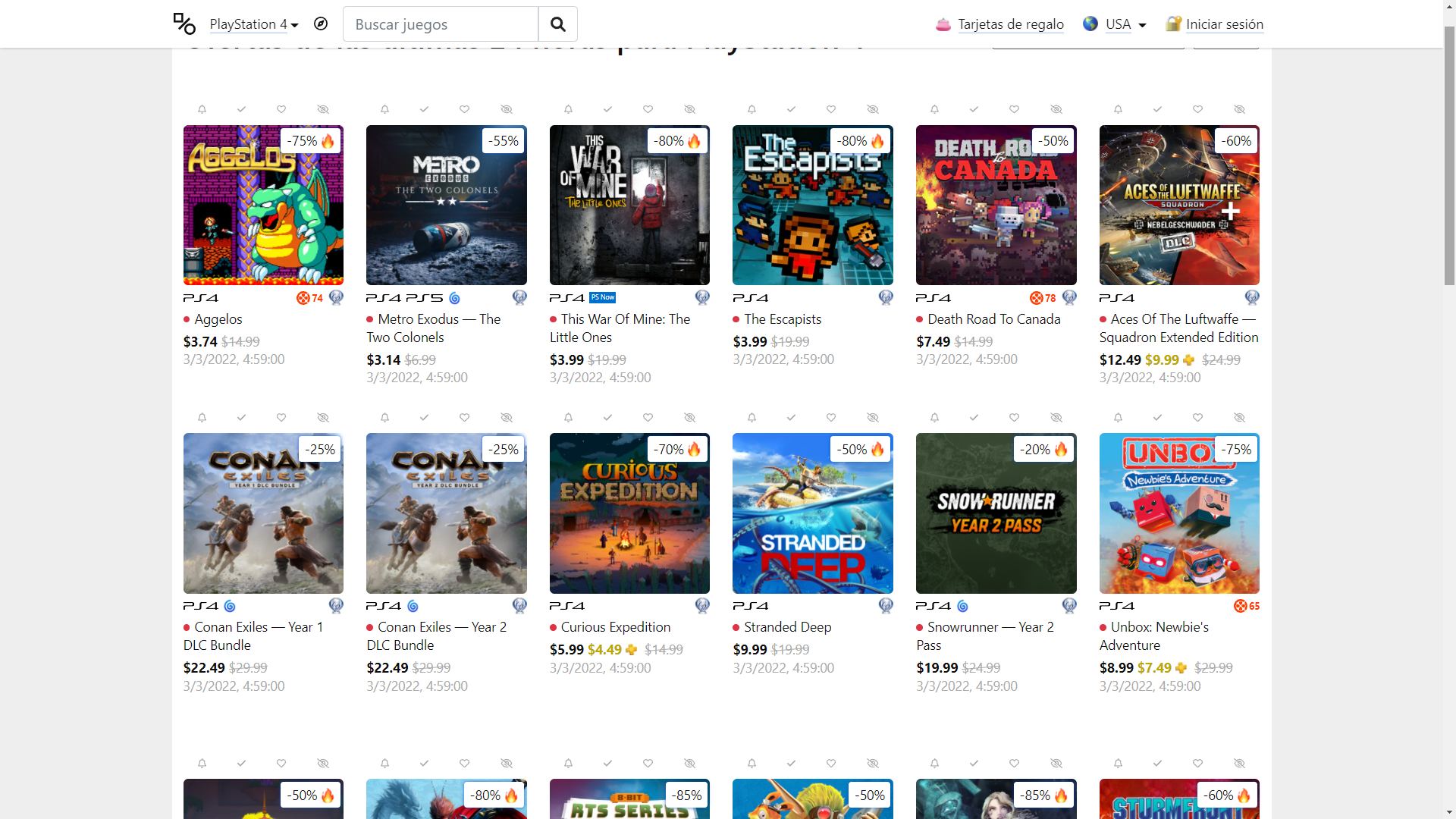Click the percent site logo
The width and height of the screenshot is (1456, 819).
click(x=184, y=24)
